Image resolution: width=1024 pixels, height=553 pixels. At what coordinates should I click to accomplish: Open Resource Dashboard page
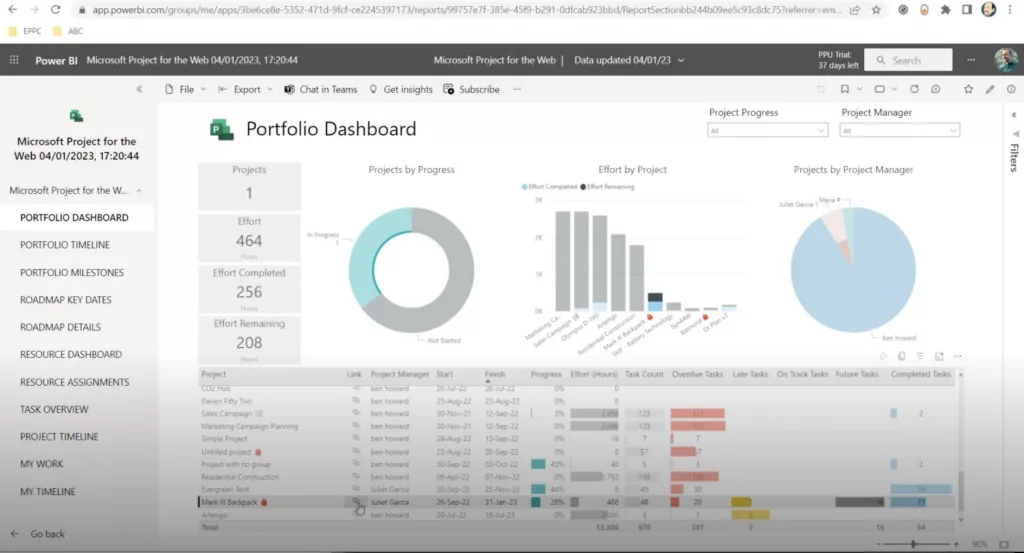[x=71, y=354]
